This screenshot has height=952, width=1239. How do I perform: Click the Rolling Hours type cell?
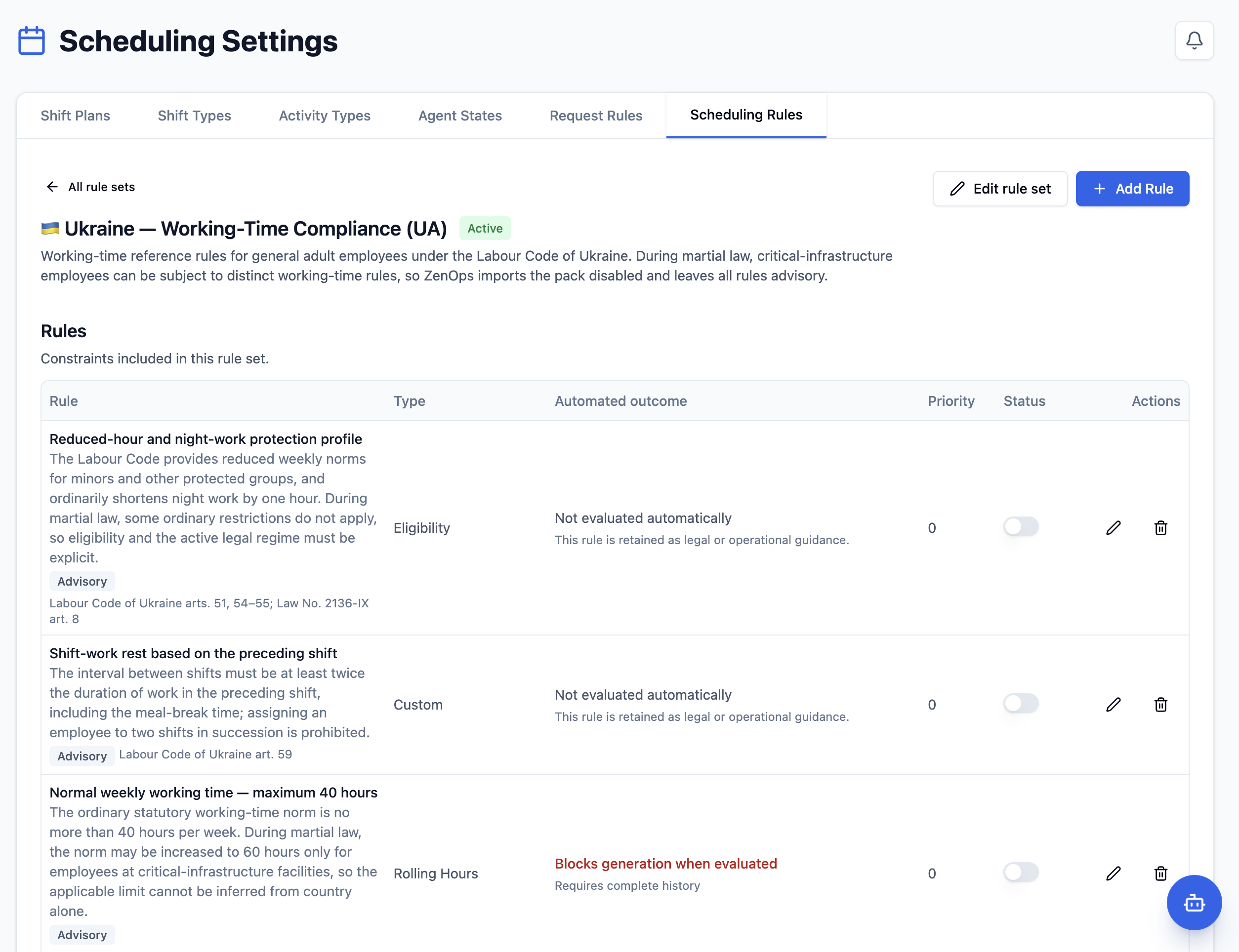click(x=435, y=874)
